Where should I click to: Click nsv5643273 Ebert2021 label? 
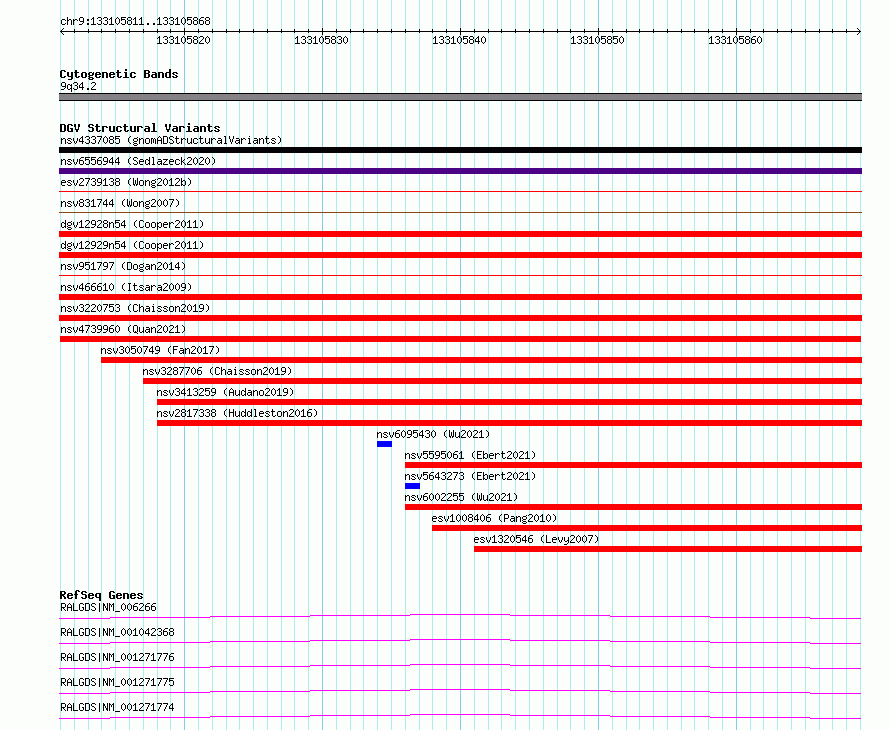point(470,476)
